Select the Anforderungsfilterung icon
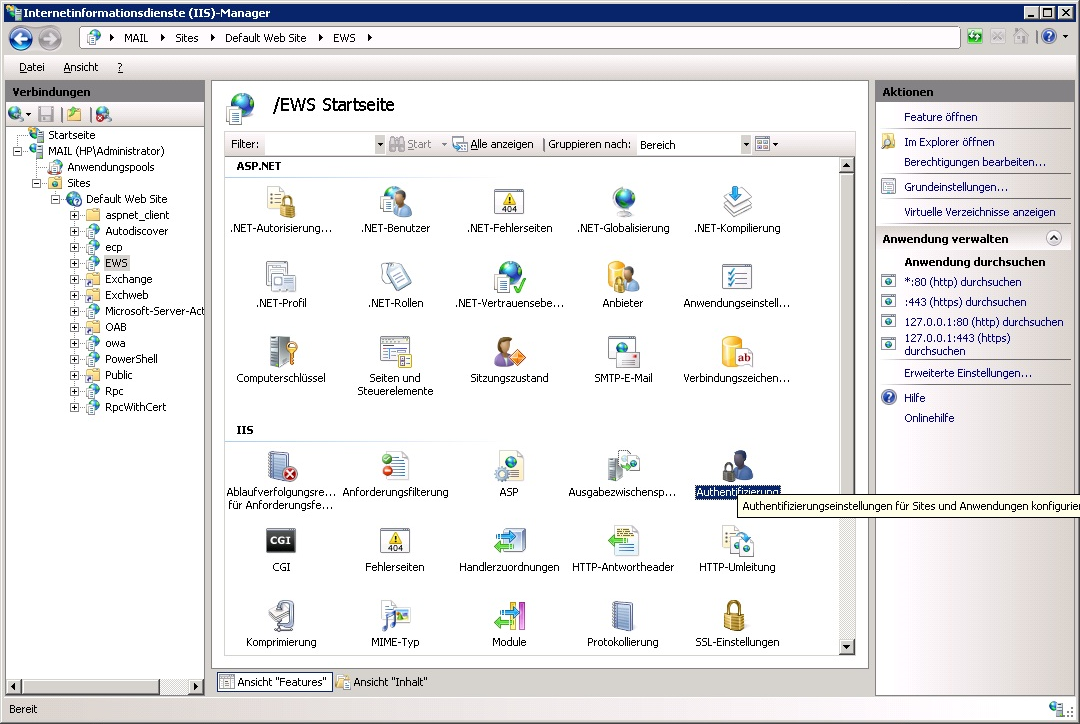 click(395, 467)
